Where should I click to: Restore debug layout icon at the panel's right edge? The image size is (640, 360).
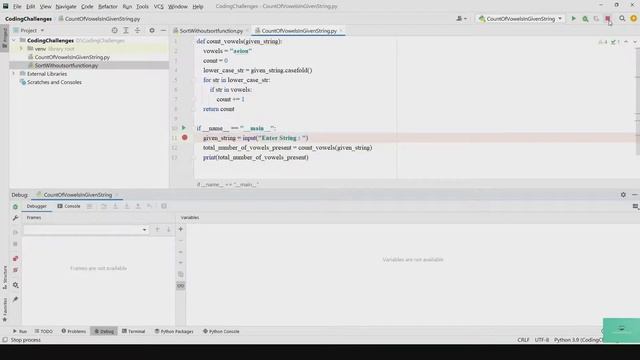tap(636, 207)
